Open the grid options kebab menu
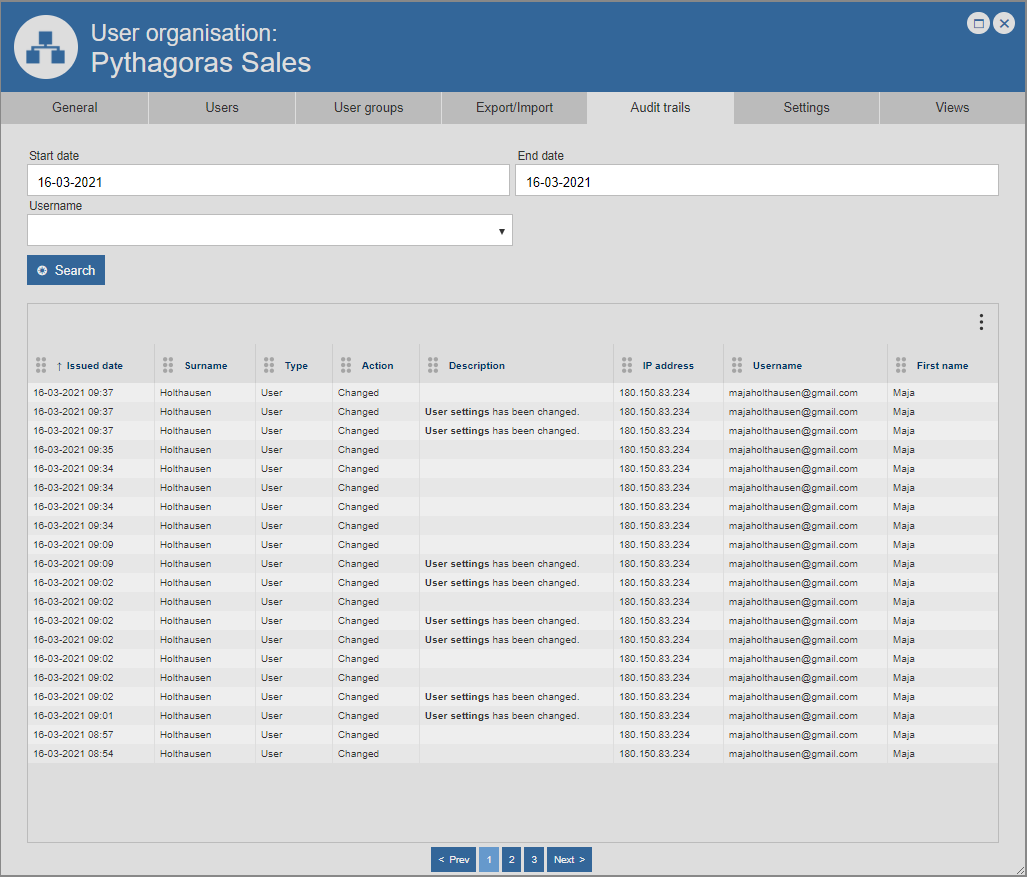Screen dimensions: 1027x877 [x=980, y=322]
